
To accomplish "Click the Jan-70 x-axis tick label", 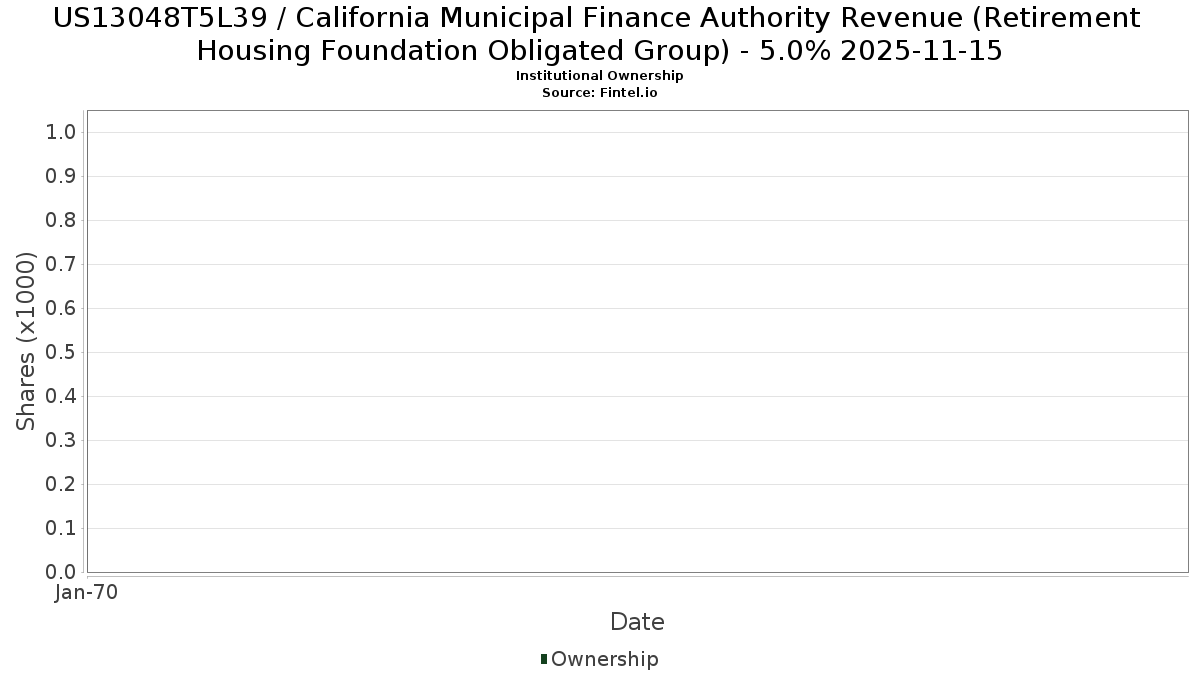I will 87,592.
